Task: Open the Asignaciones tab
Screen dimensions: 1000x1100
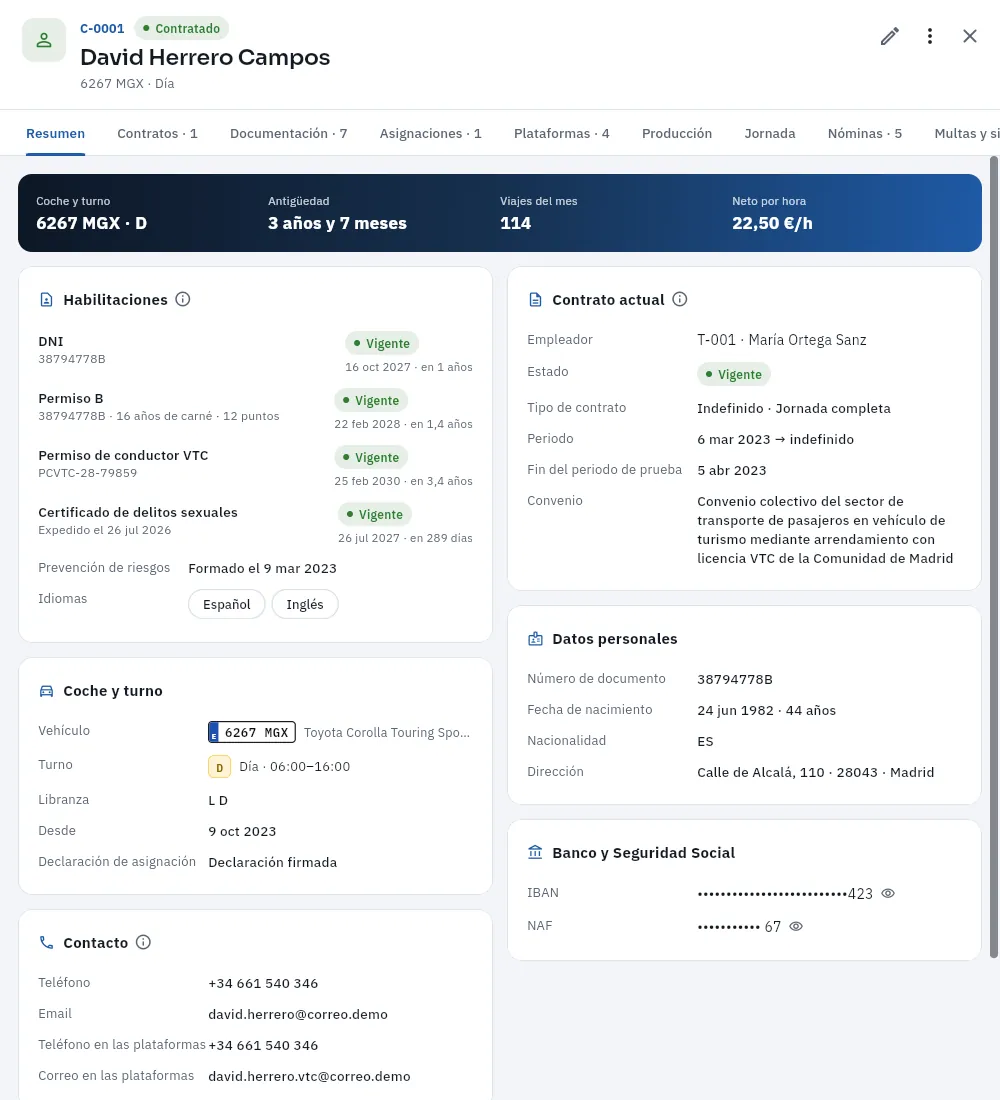Action: [x=430, y=133]
